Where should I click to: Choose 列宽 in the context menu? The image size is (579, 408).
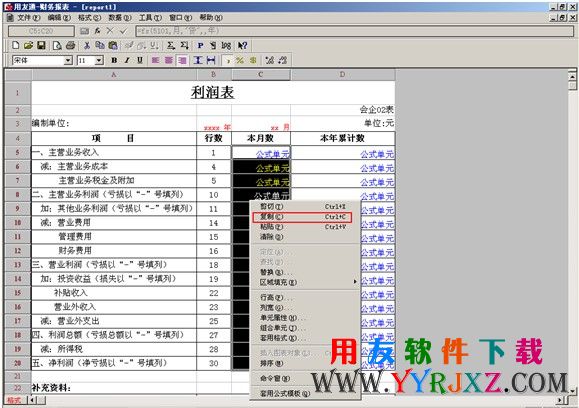point(305,308)
